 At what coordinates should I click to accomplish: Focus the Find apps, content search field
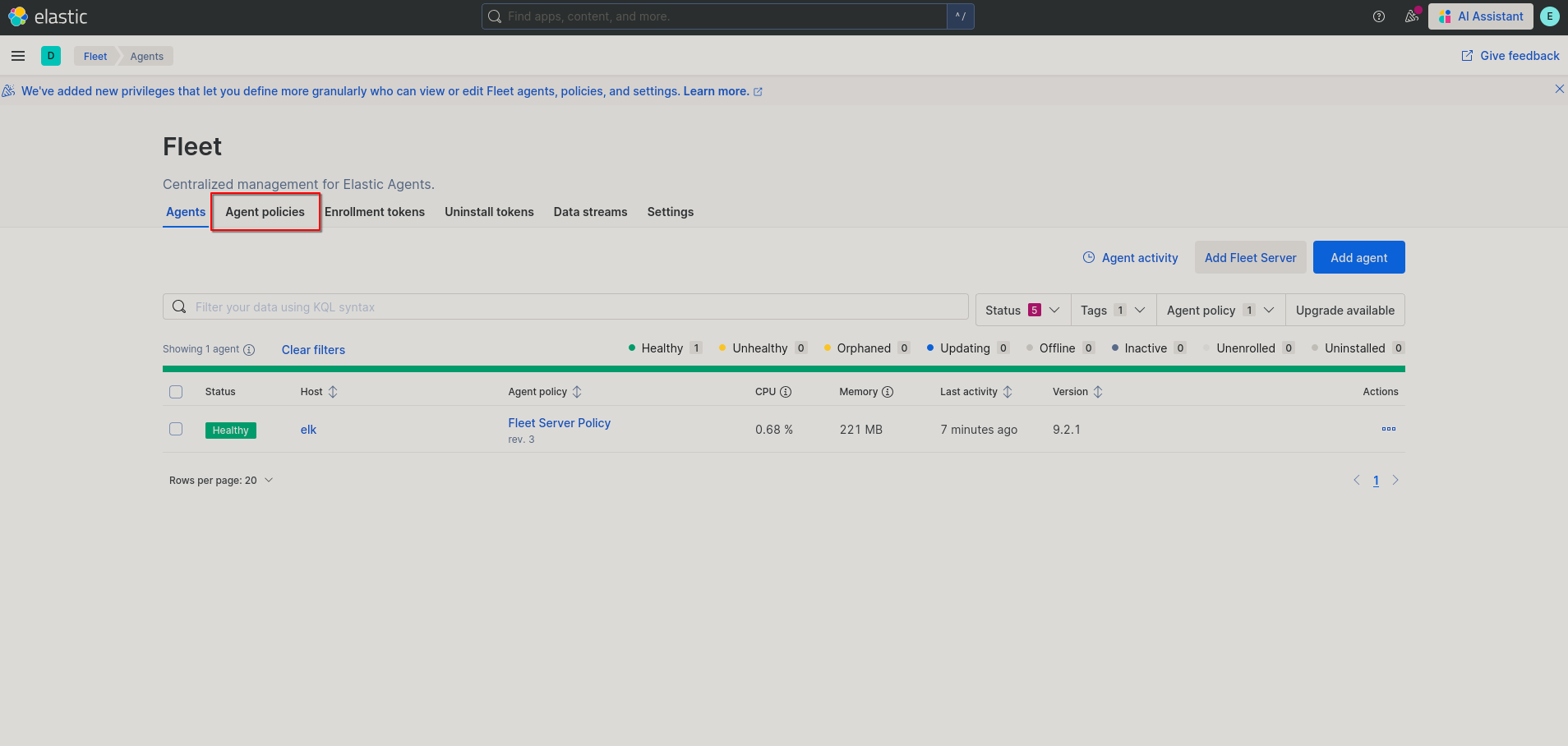coord(714,16)
